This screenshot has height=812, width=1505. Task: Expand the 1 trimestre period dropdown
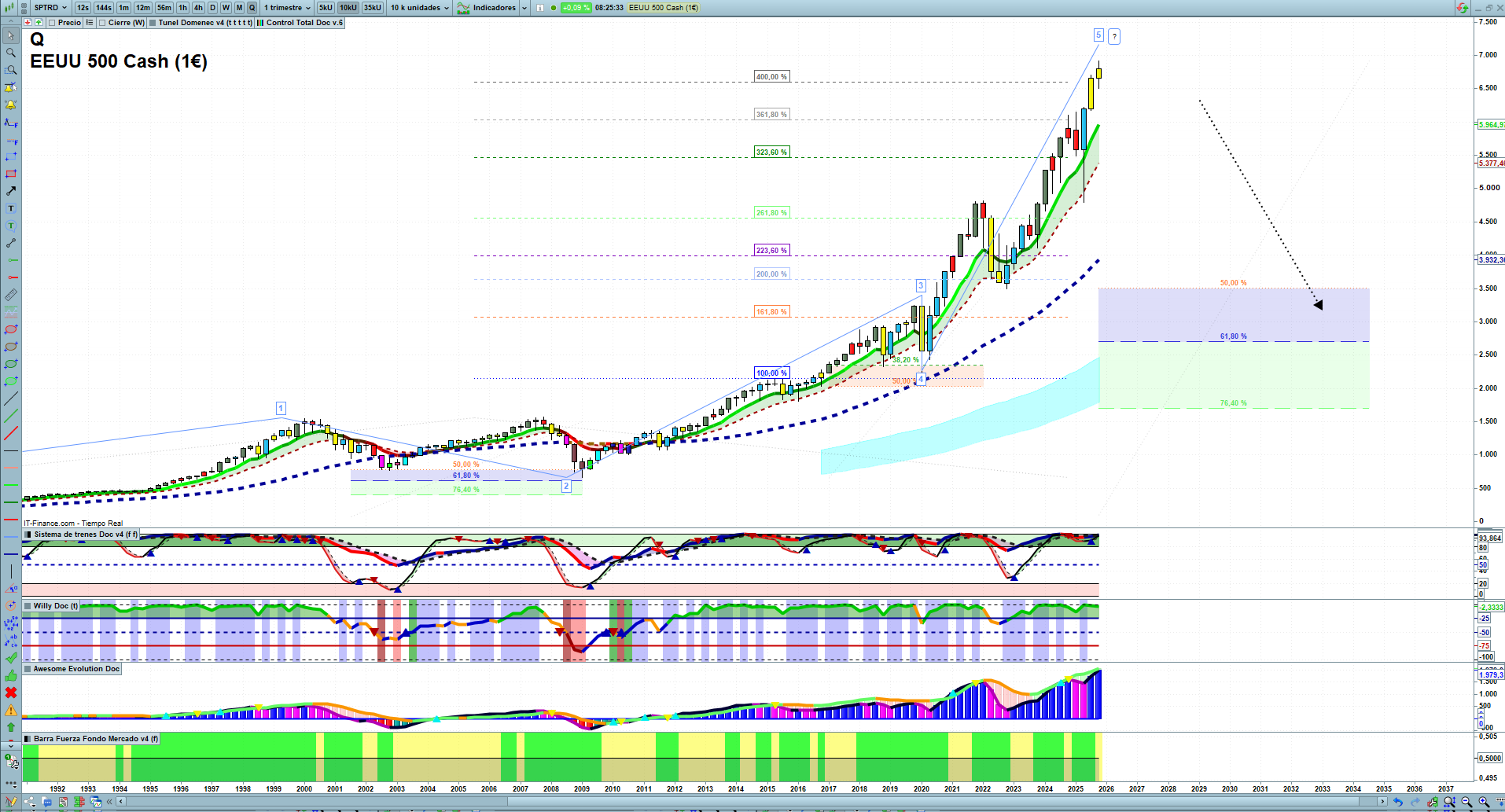tap(287, 8)
